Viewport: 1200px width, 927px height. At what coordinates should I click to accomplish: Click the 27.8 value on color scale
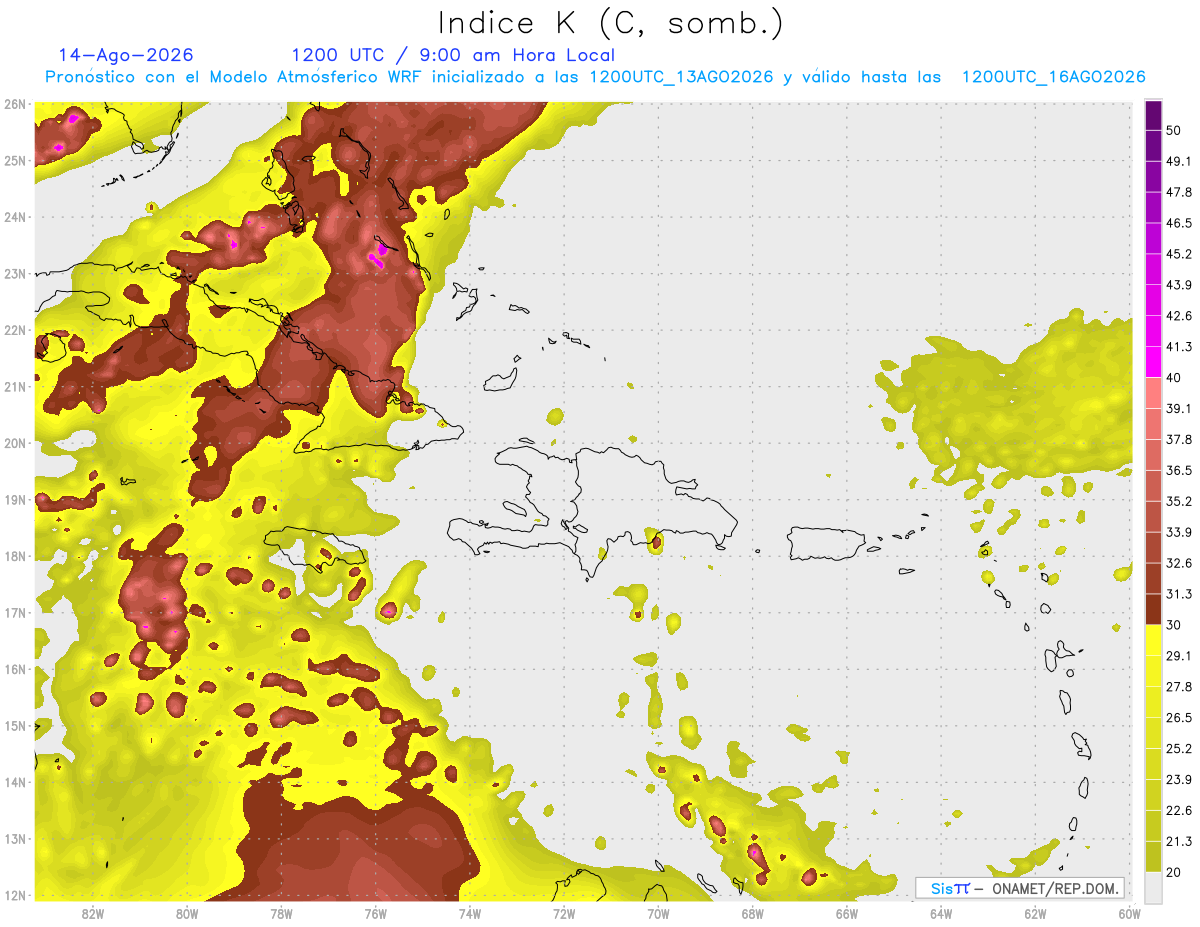tap(1178, 687)
